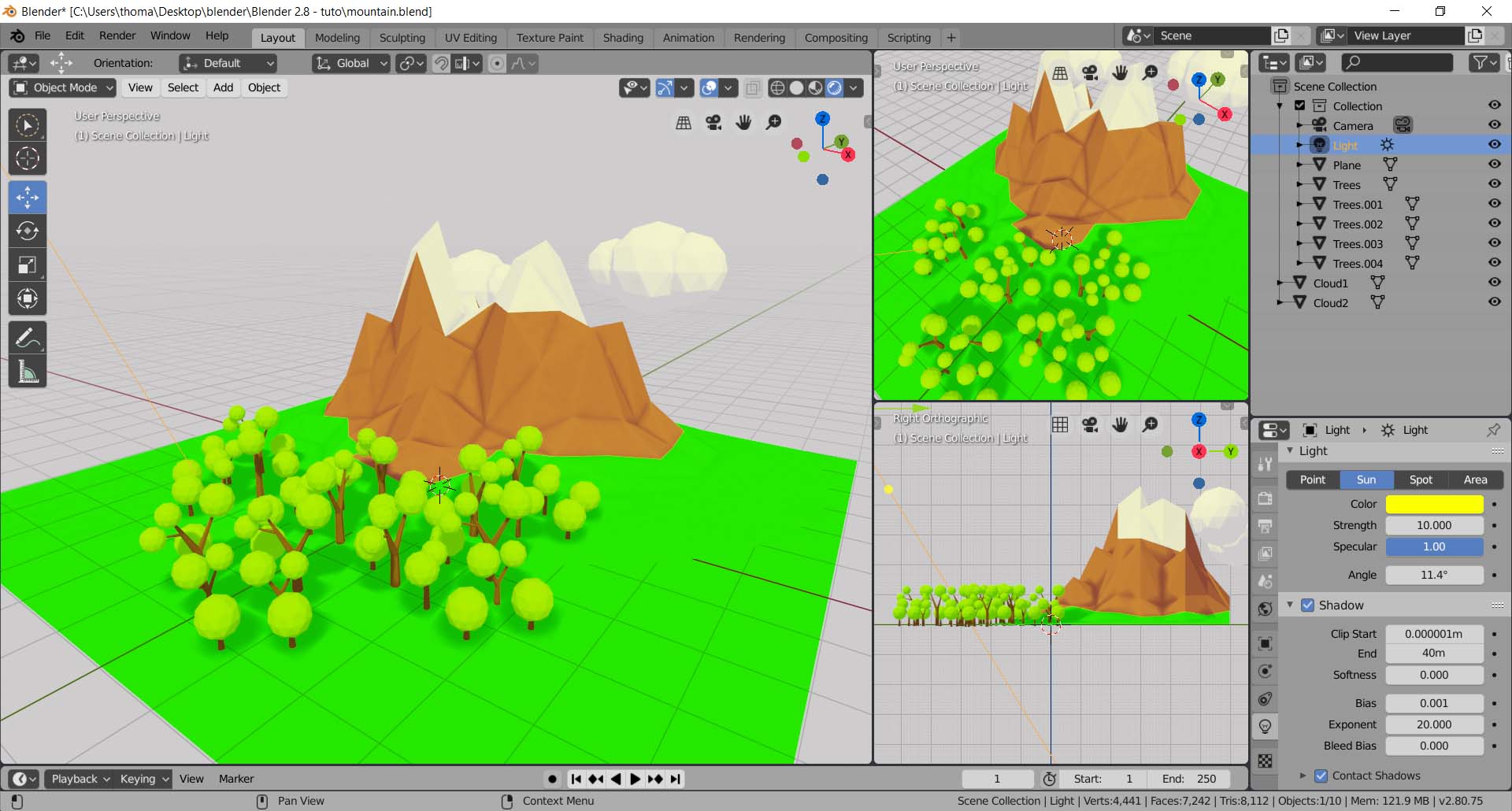Open the Render menu
The height and width of the screenshot is (811, 1512).
(x=117, y=35)
